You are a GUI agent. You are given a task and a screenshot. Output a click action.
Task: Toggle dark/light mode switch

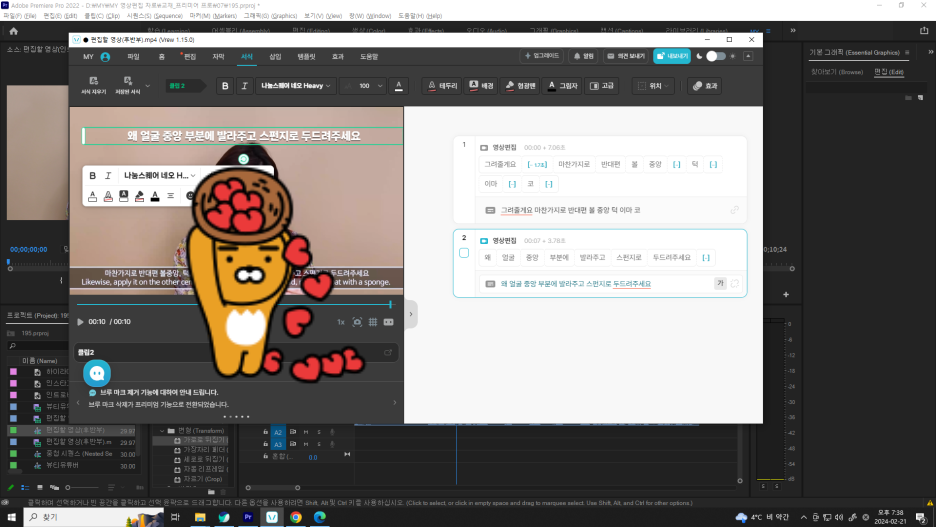click(715, 56)
